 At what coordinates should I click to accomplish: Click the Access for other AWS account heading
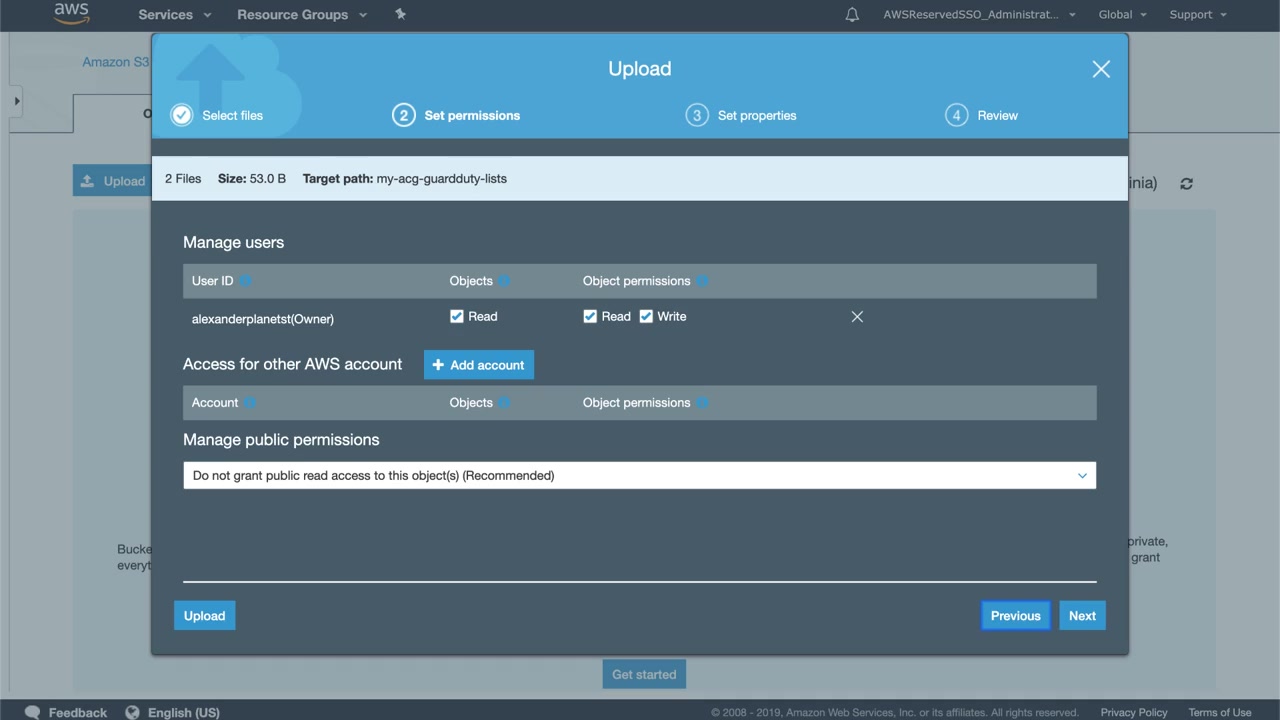coord(293,364)
